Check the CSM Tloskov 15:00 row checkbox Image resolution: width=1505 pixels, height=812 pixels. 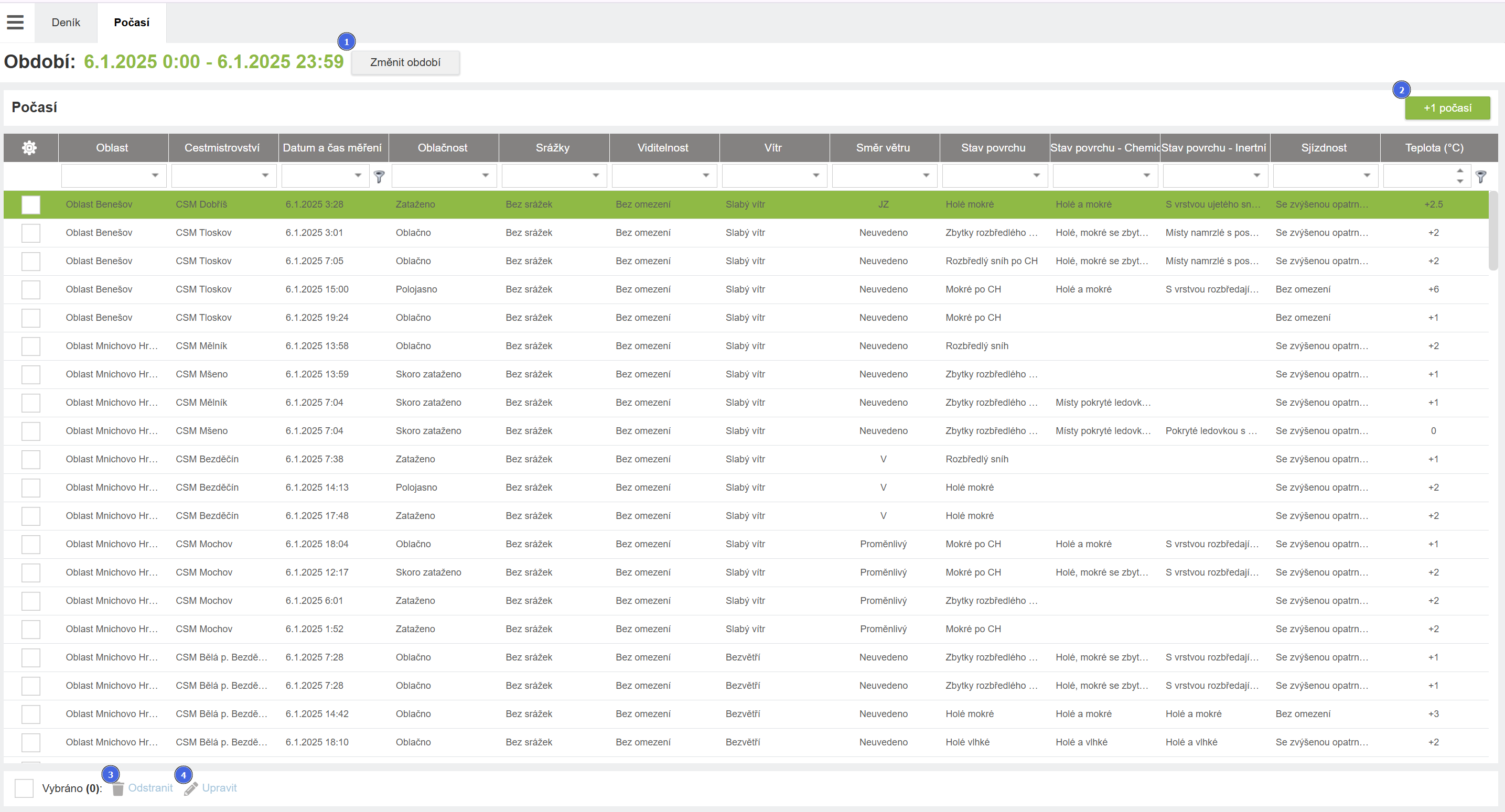pos(31,290)
